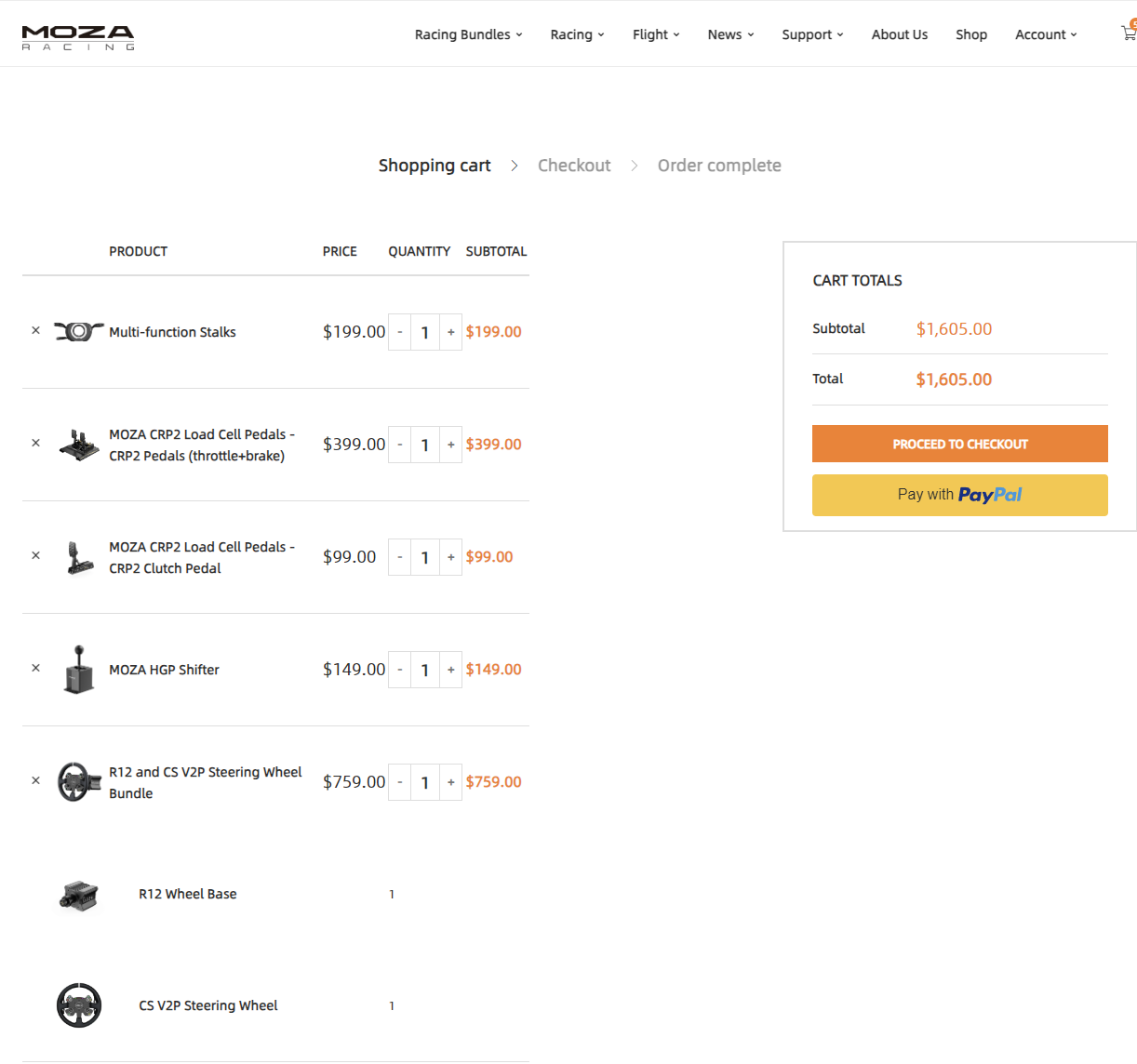This screenshot has width=1137, height=1064.
Task: Open CRP2 Clutch Pedal thumbnail
Action: (x=80, y=558)
